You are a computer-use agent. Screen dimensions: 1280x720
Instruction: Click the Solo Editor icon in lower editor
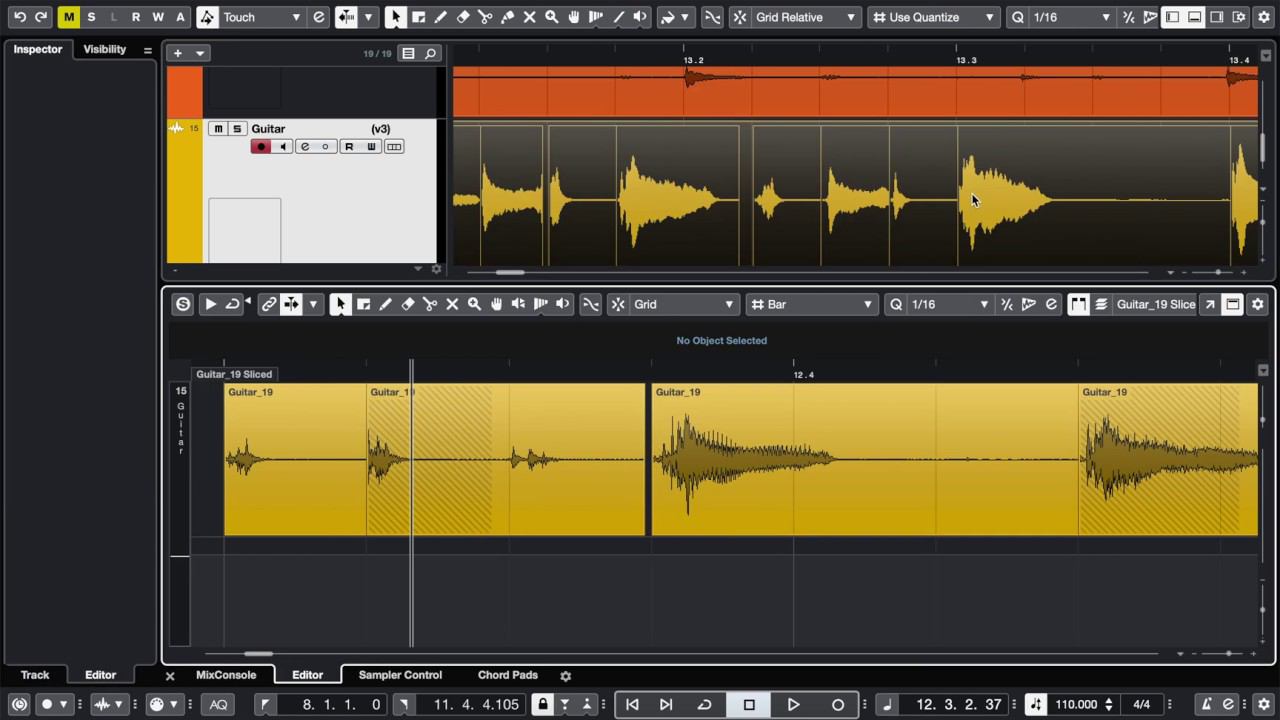click(183, 304)
